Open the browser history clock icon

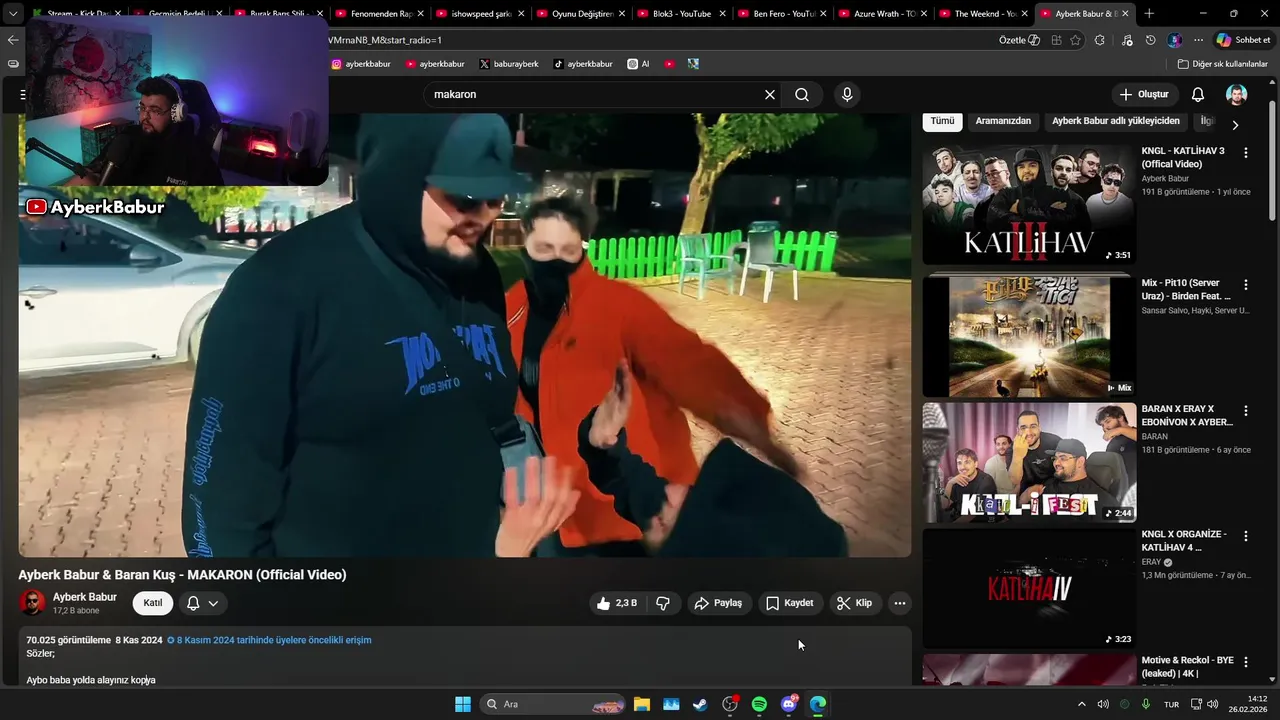[x=1151, y=40]
